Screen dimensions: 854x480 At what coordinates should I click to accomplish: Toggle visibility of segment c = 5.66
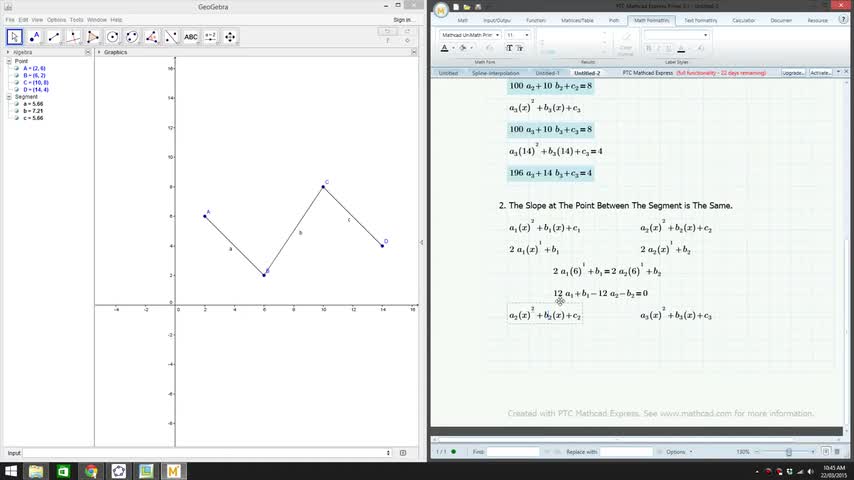(17, 118)
